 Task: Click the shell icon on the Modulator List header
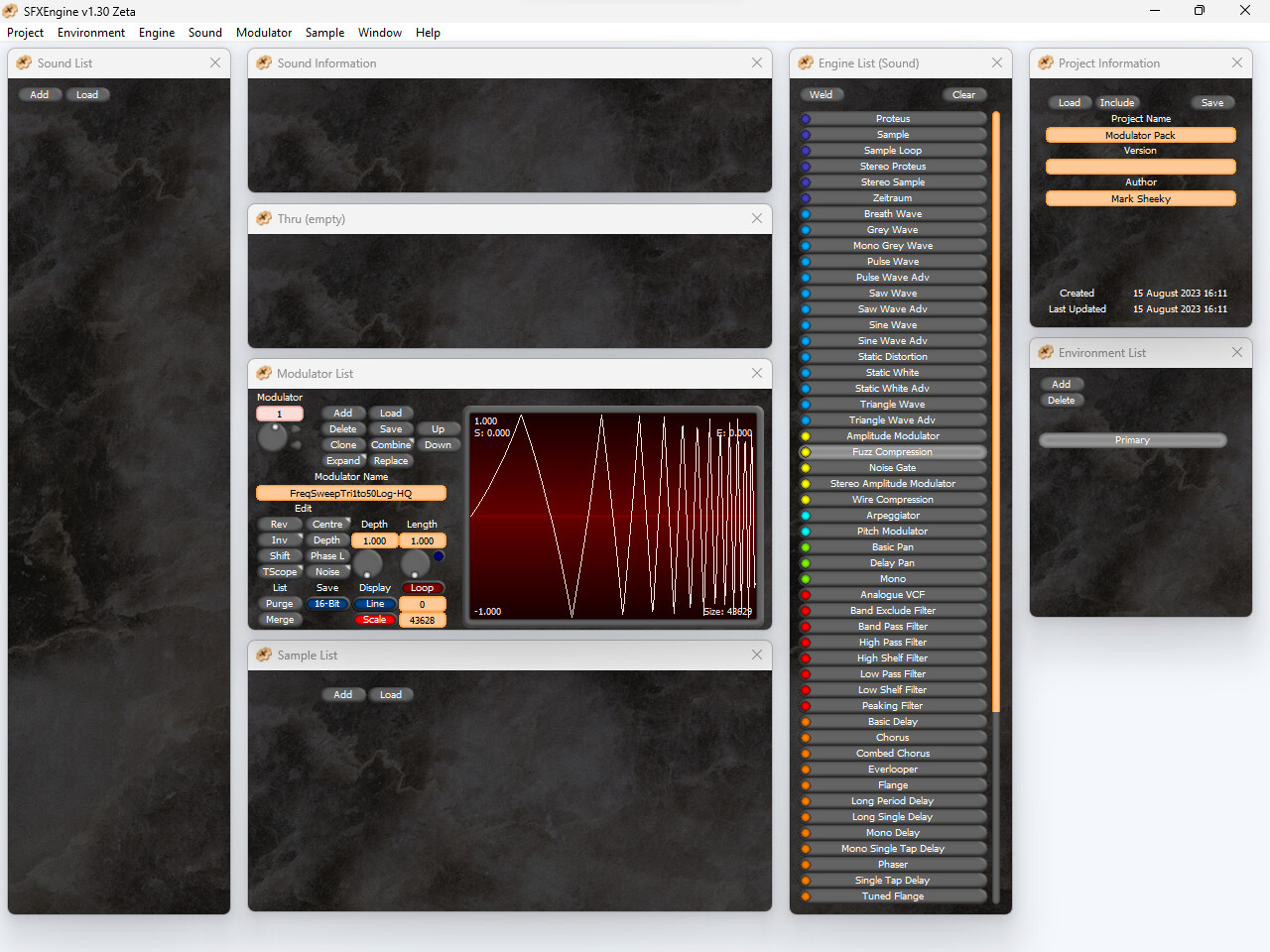pos(264,373)
